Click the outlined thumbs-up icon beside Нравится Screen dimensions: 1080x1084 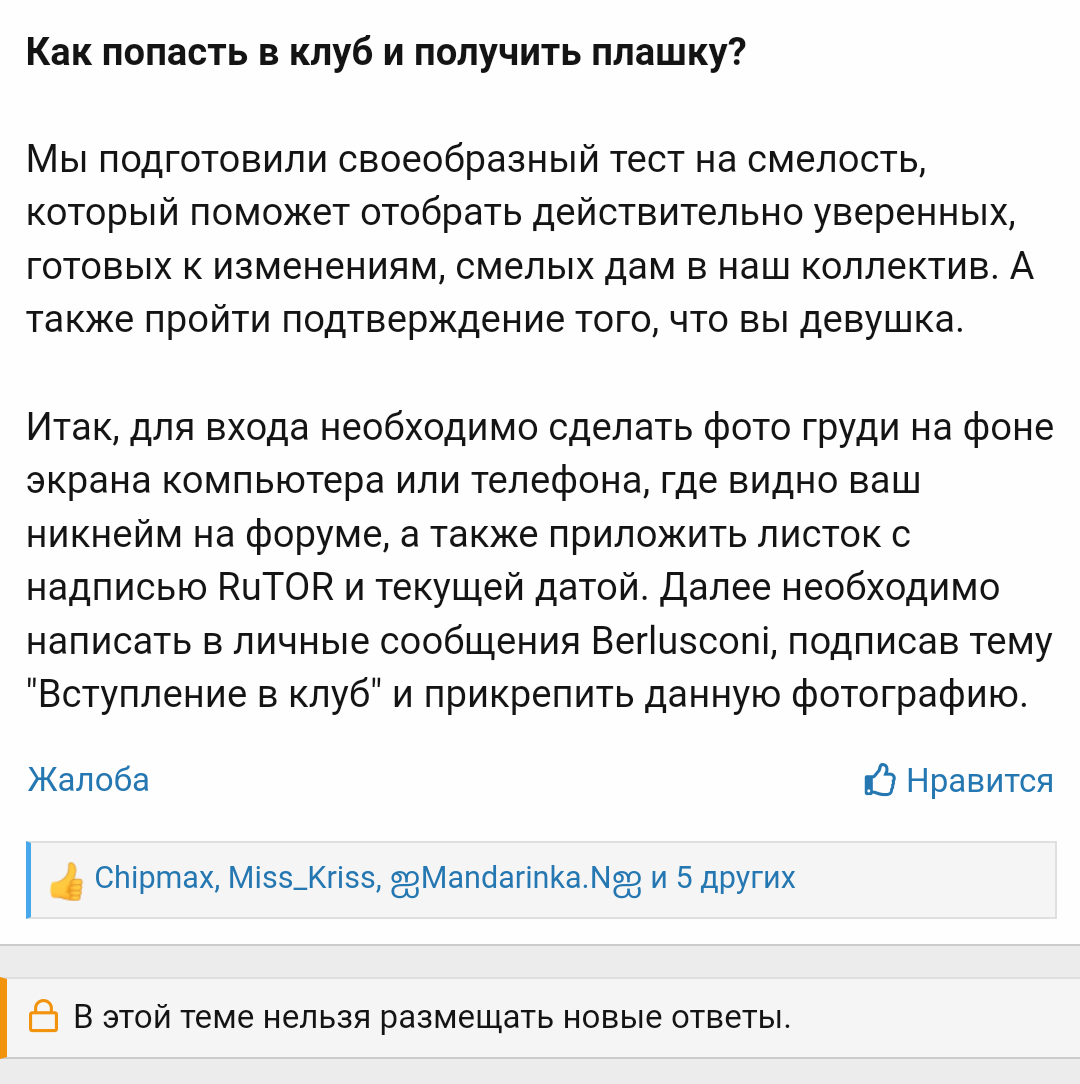(880, 780)
